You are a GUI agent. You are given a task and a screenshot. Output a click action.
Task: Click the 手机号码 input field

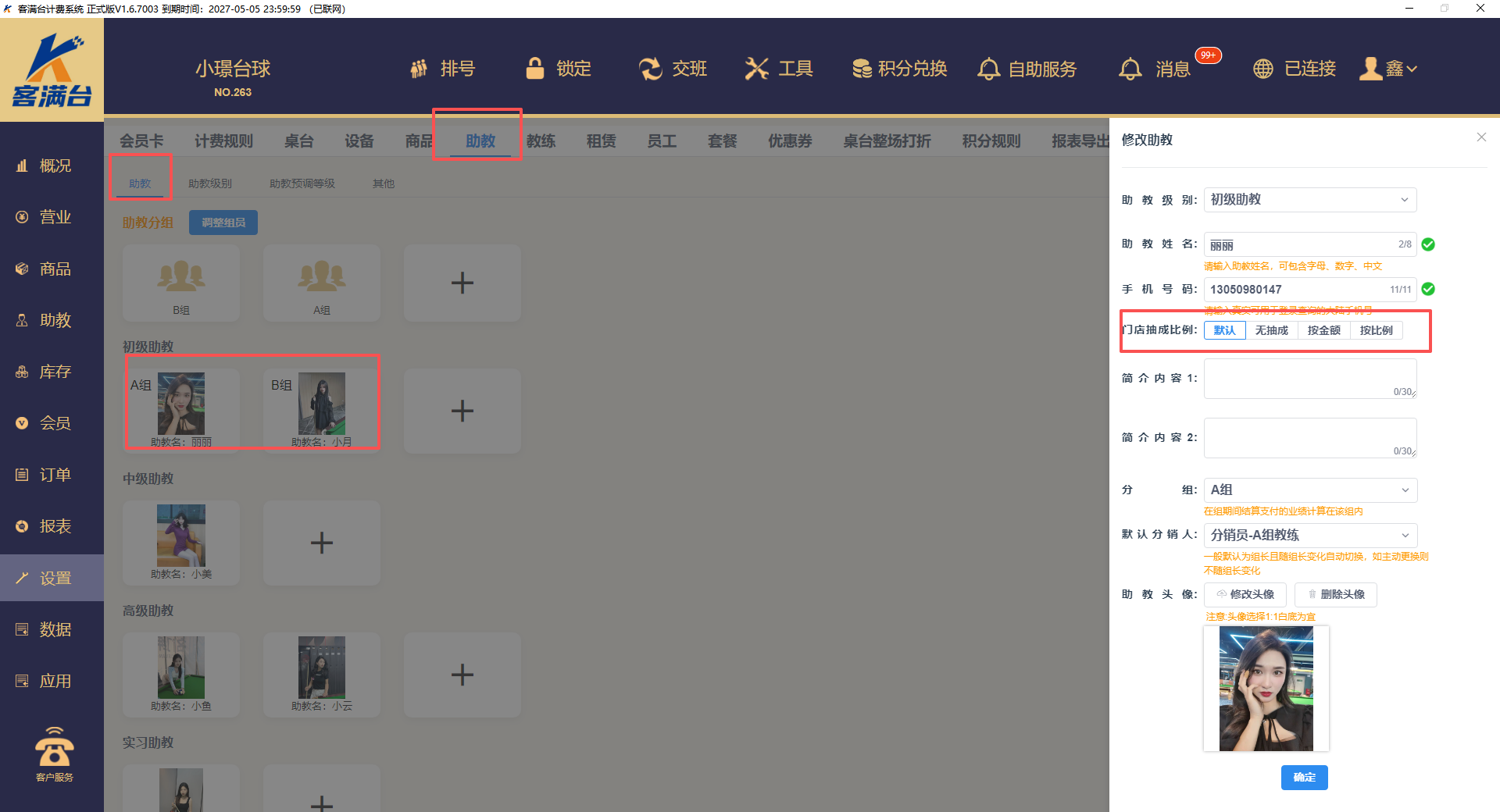click(x=1297, y=290)
